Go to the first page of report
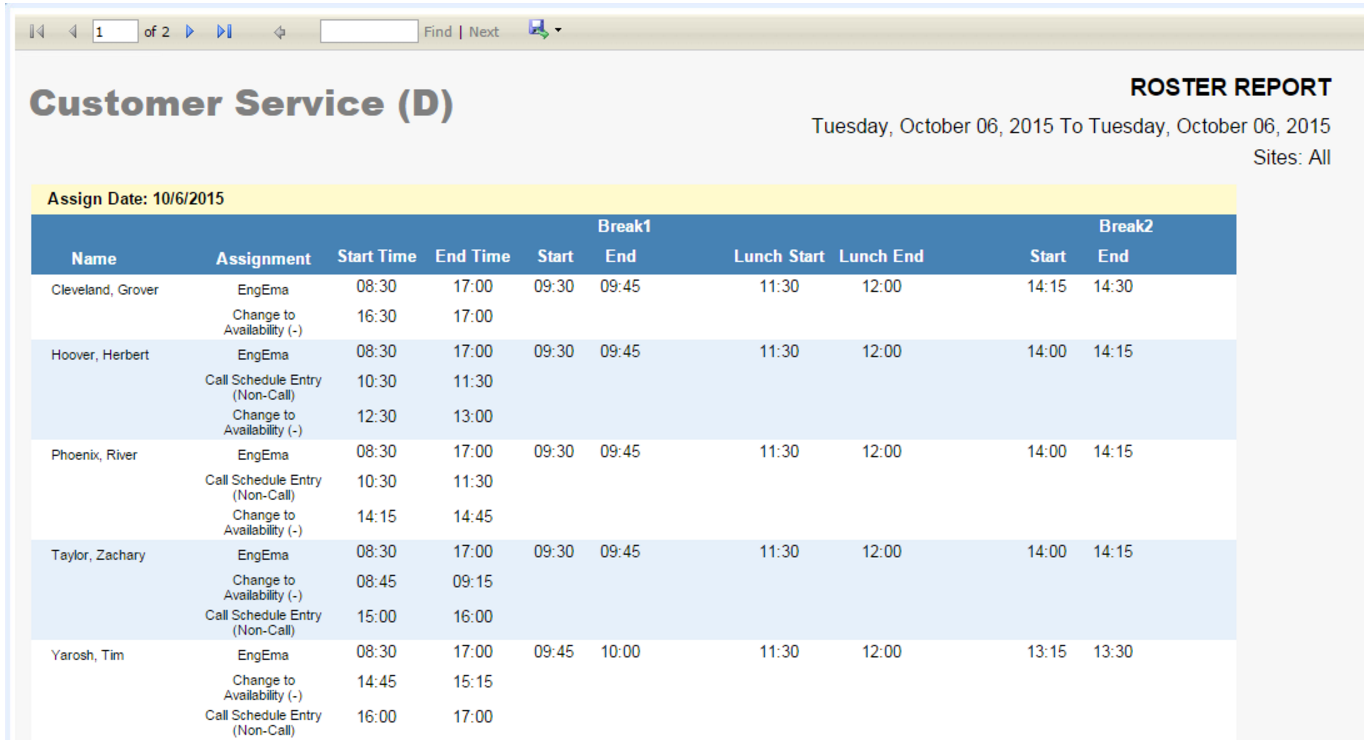This screenshot has height=747, width=1365. (37, 32)
